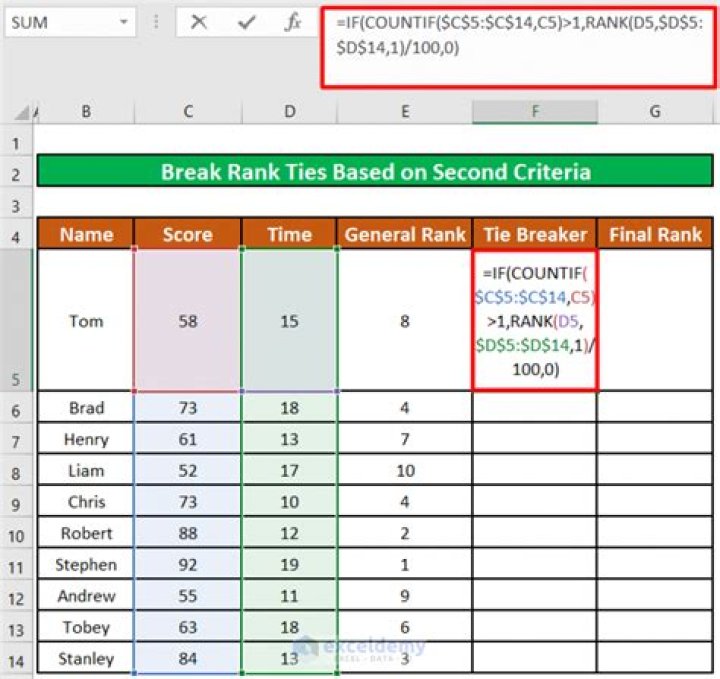Screen dimensions: 720x679
Task: Click the cell containing Stephen
Action: pyautogui.click(x=86, y=564)
